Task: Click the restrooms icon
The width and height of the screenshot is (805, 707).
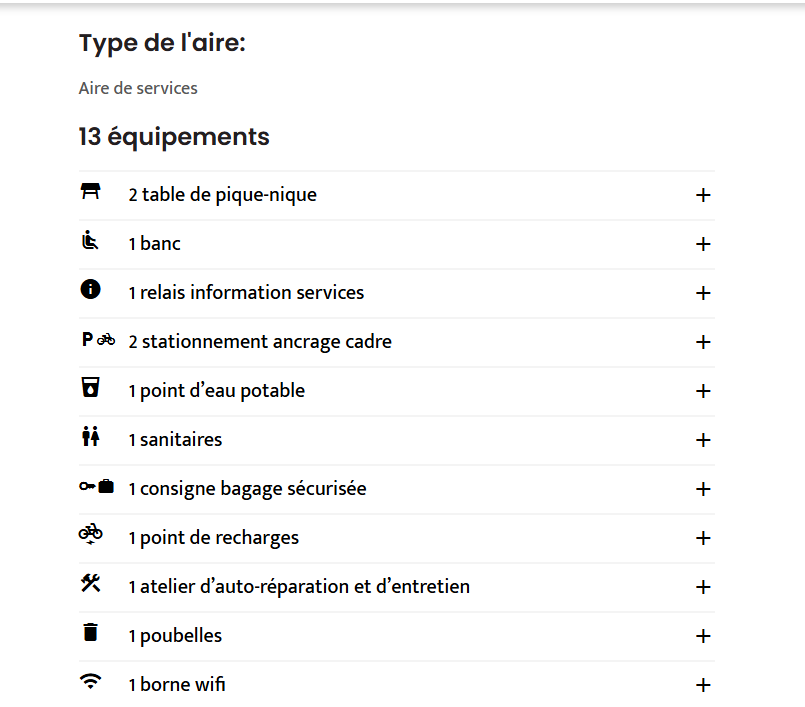Action: coord(91,437)
